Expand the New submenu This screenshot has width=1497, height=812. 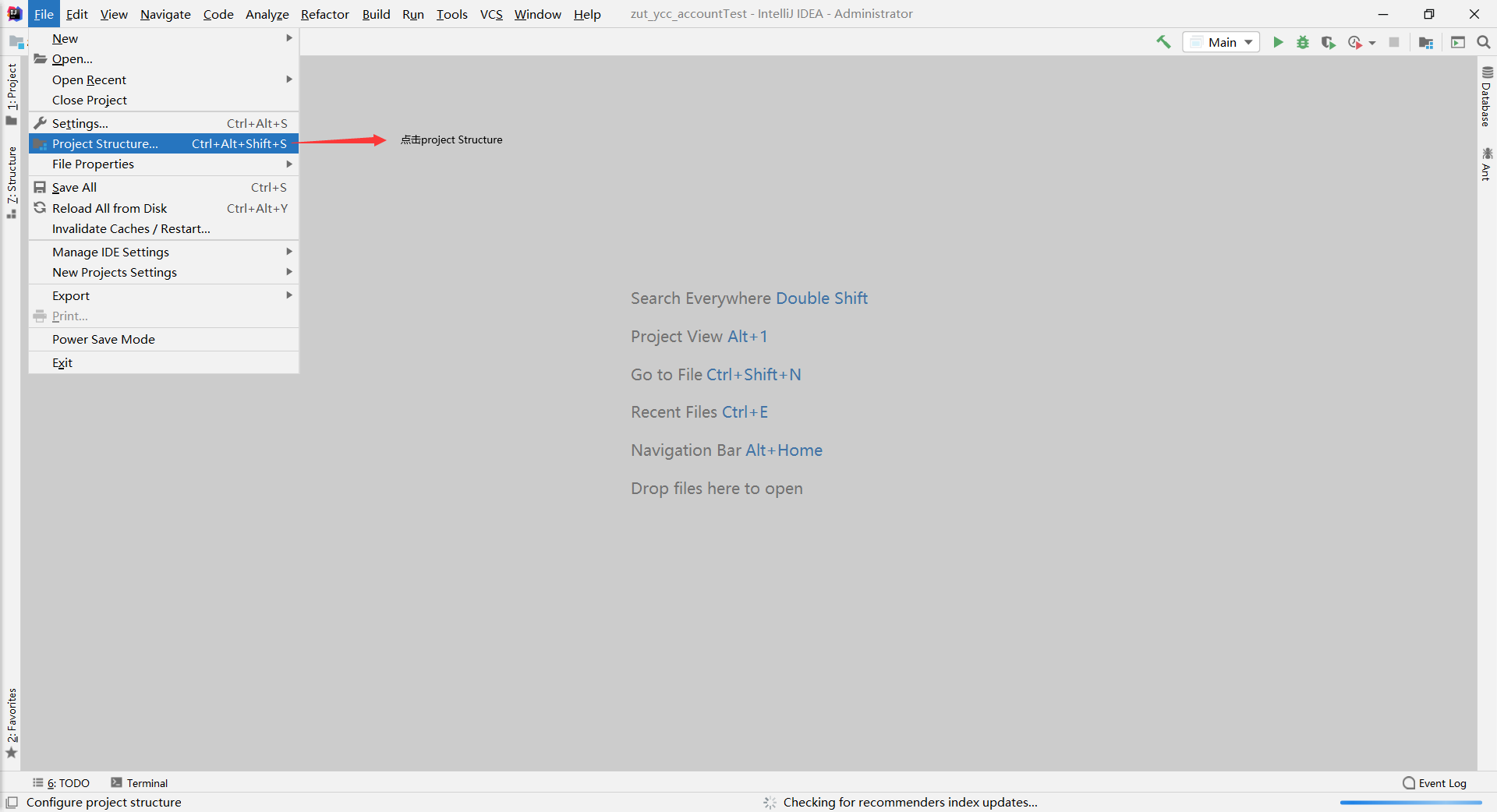pyautogui.click(x=164, y=38)
